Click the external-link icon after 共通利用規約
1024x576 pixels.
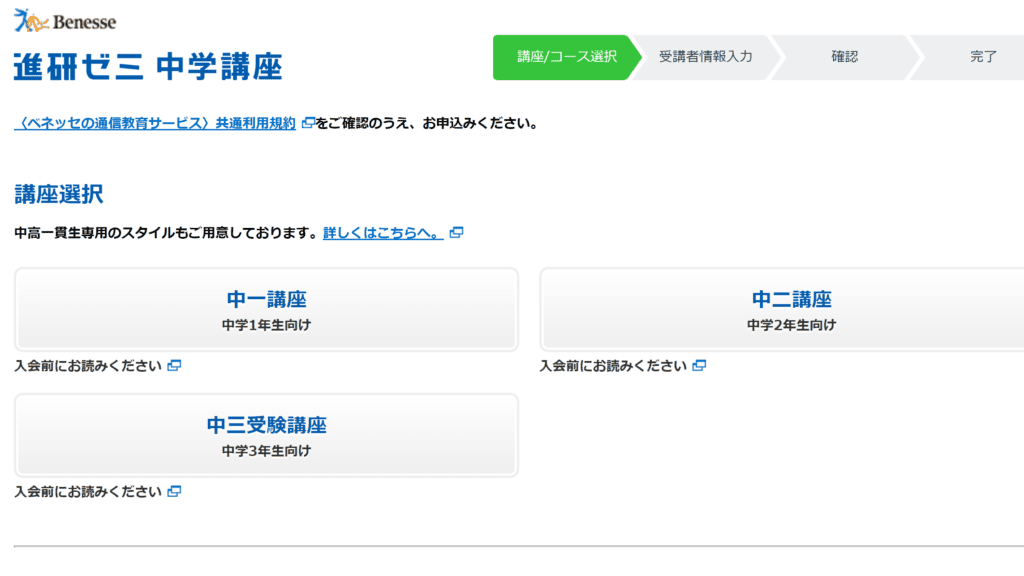(308, 123)
